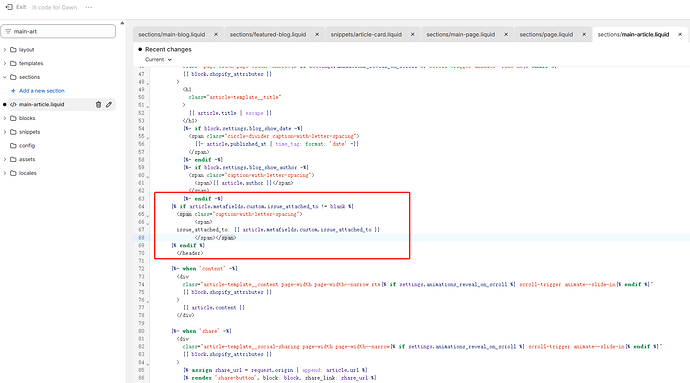The image size is (690, 383).
Task: Fold code at line 65 gutter arrow
Action: pyautogui.click(x=148, y=215)
